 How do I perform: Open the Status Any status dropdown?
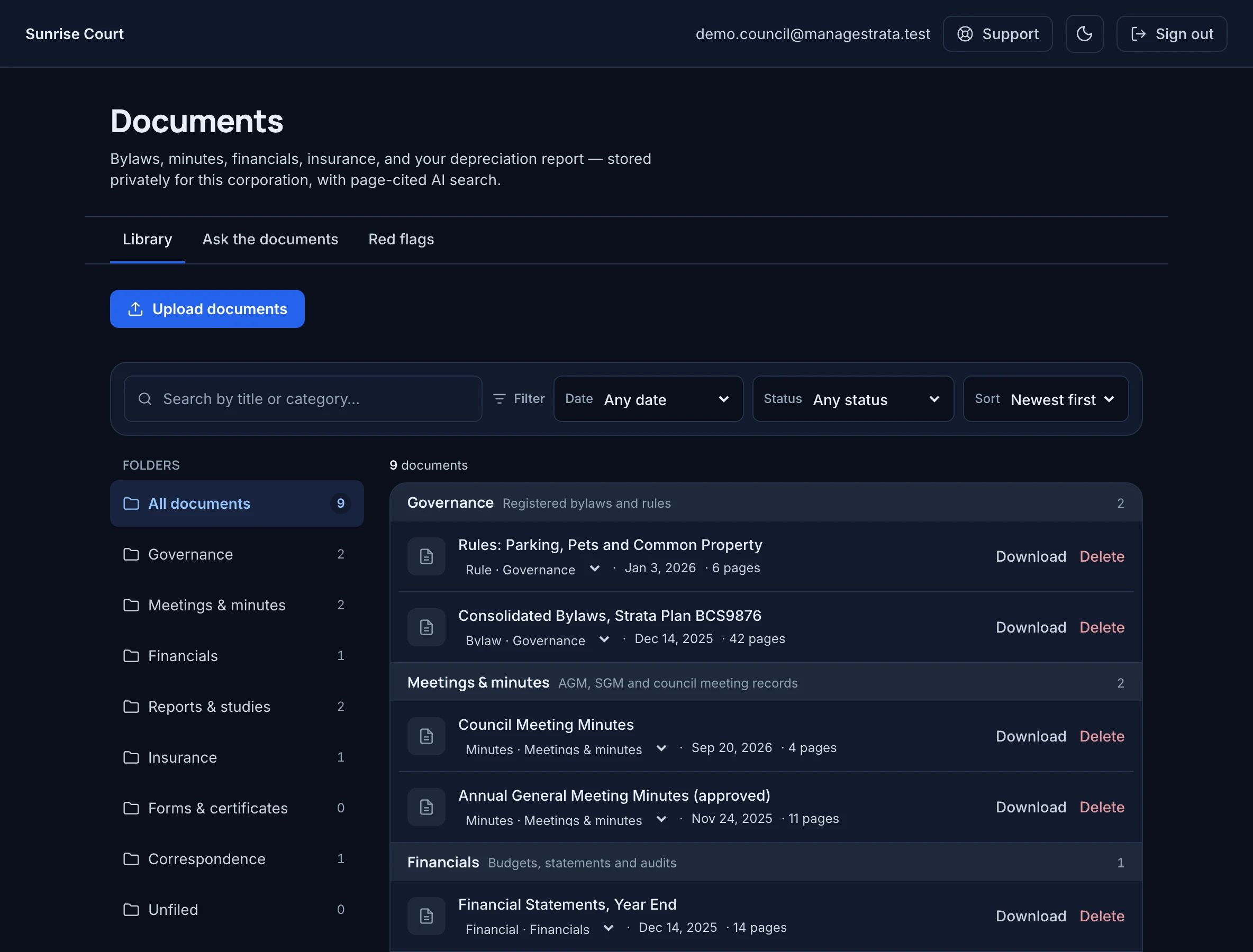[853, 399]
